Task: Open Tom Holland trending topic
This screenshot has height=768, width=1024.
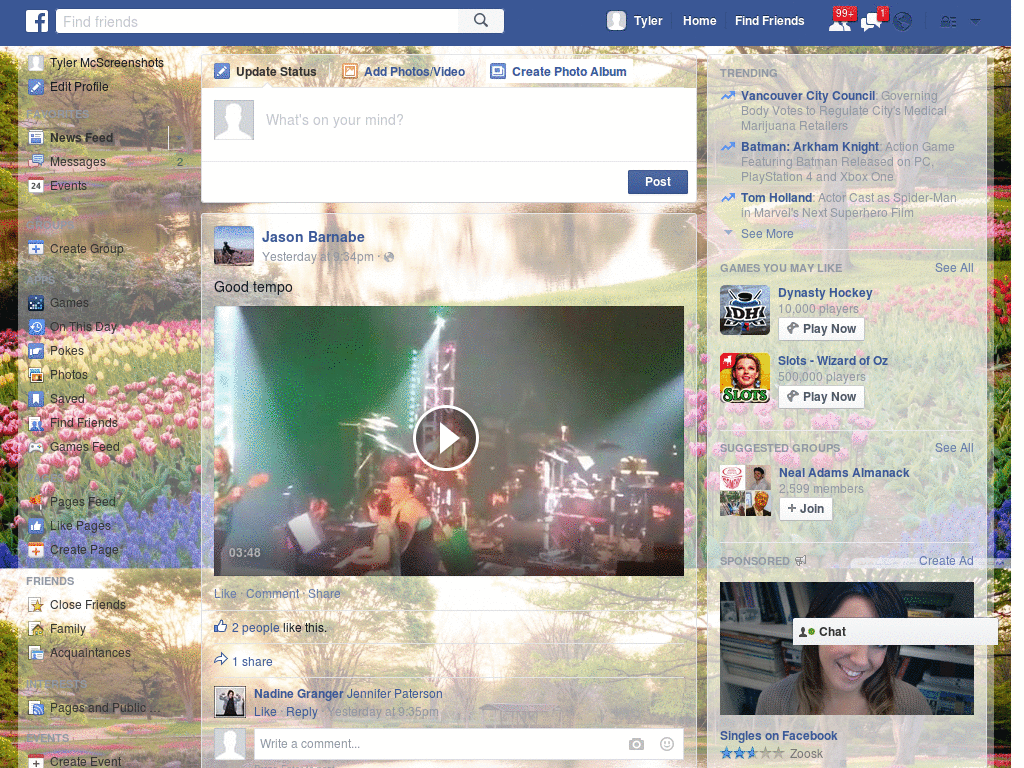Action: pos(776,198)
